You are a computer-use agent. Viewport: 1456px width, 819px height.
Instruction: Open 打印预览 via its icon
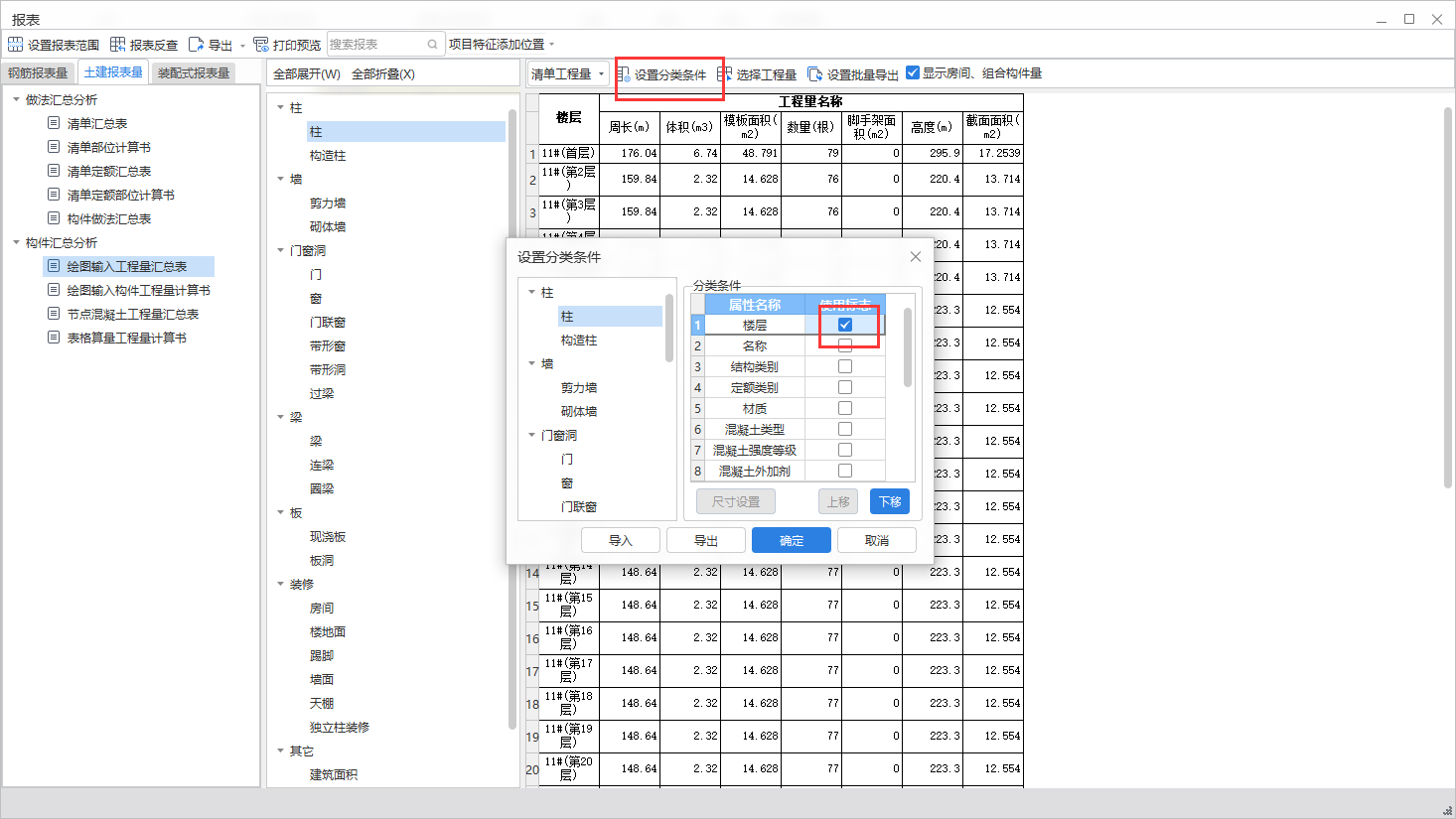click(x=261, y=45)
